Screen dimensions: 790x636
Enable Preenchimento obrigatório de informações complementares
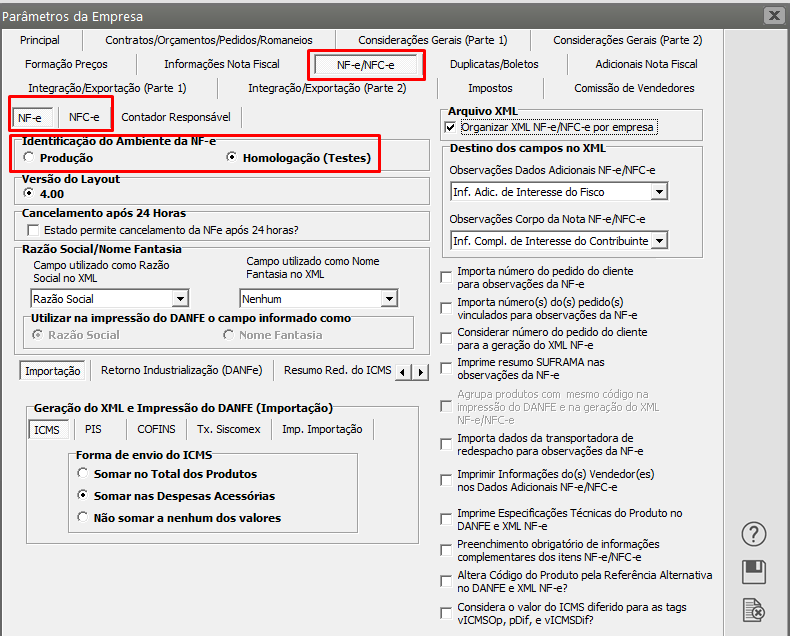click(446, 550)
